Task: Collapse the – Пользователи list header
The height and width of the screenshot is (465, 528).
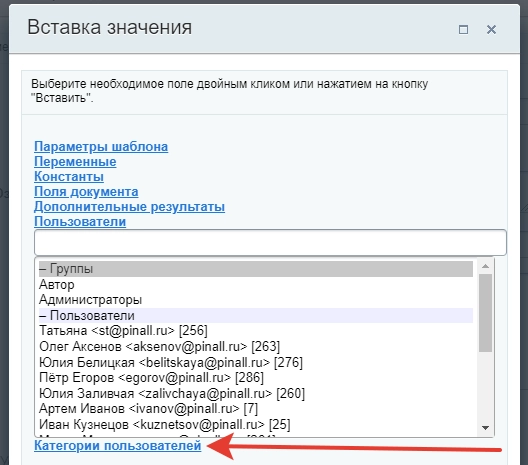Action: [x=256, y=315]
